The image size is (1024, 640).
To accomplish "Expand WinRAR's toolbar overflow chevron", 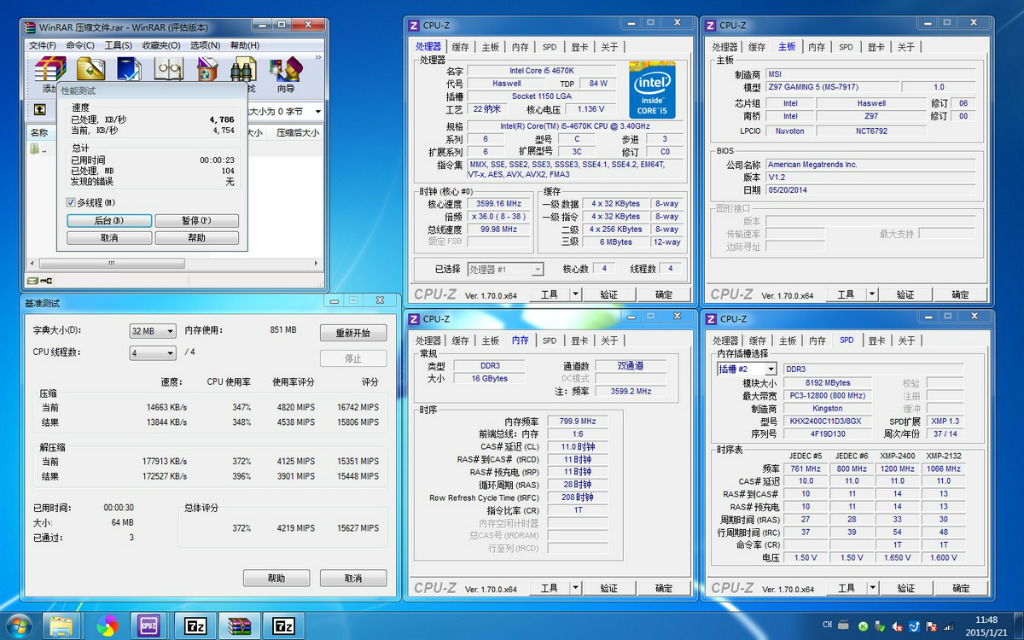I will pos(318,58).
